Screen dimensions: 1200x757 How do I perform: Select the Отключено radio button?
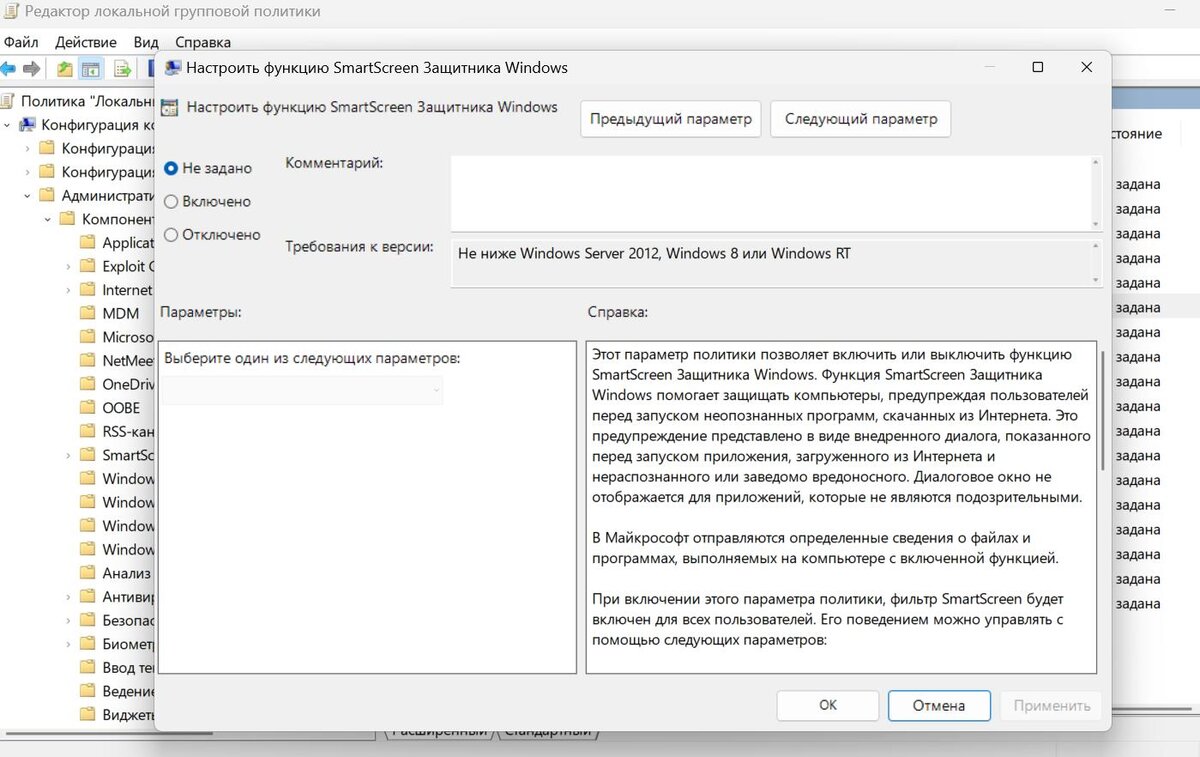[x=171, y=234]
